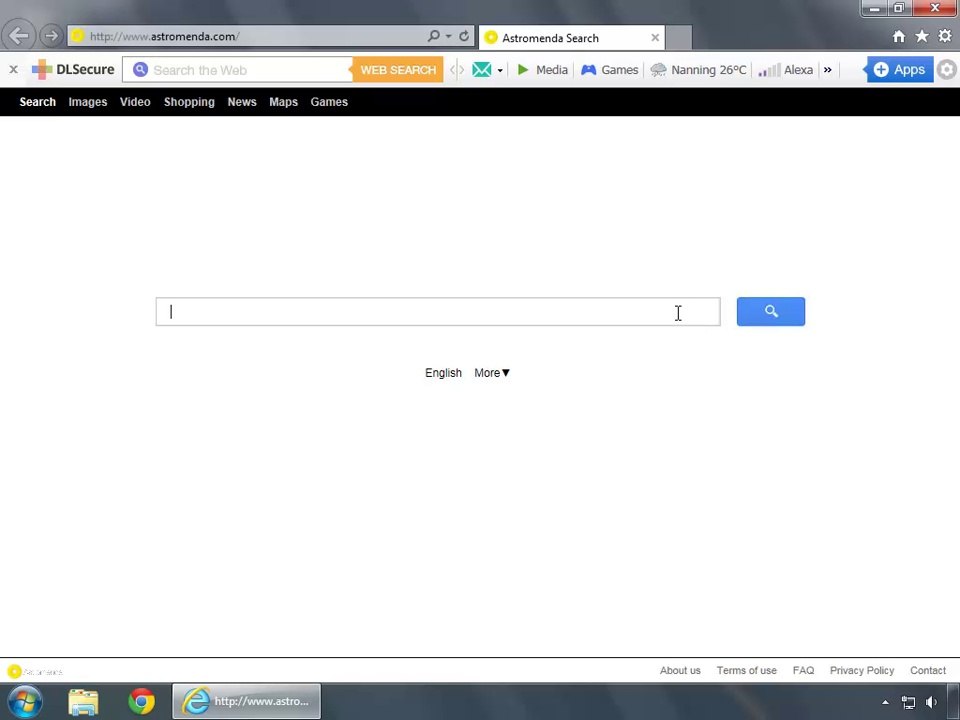Open the network tray icon
This screenshot has width=960, height=720.
point(908,702)
